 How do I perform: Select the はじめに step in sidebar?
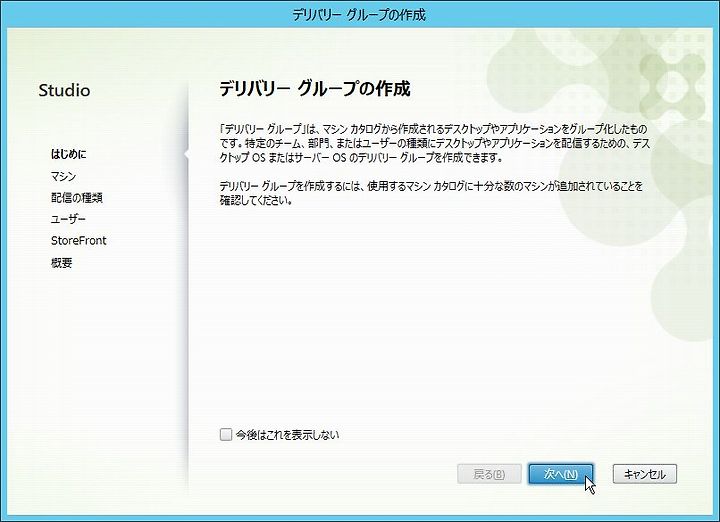[68, 154]
